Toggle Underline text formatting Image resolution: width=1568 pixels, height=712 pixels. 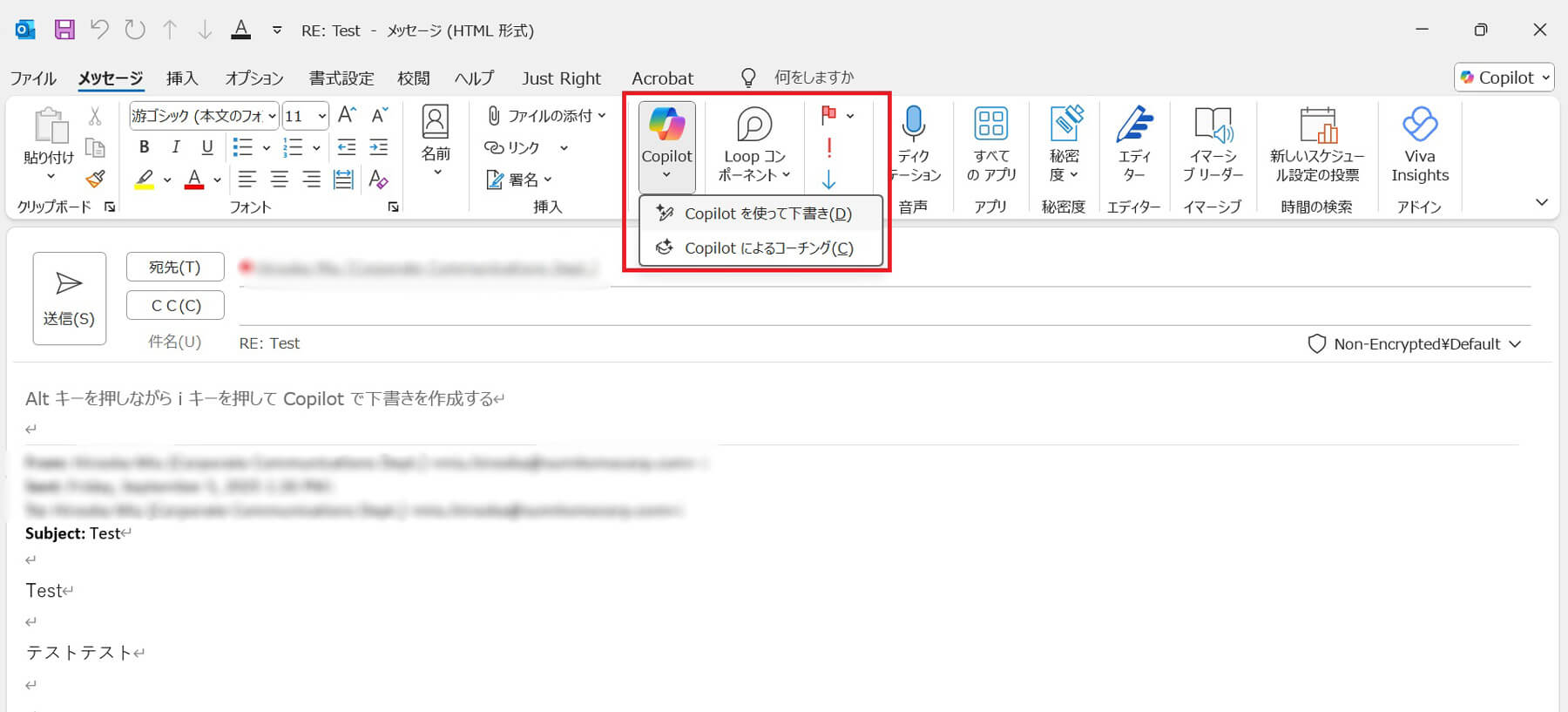tap(207, 147)
